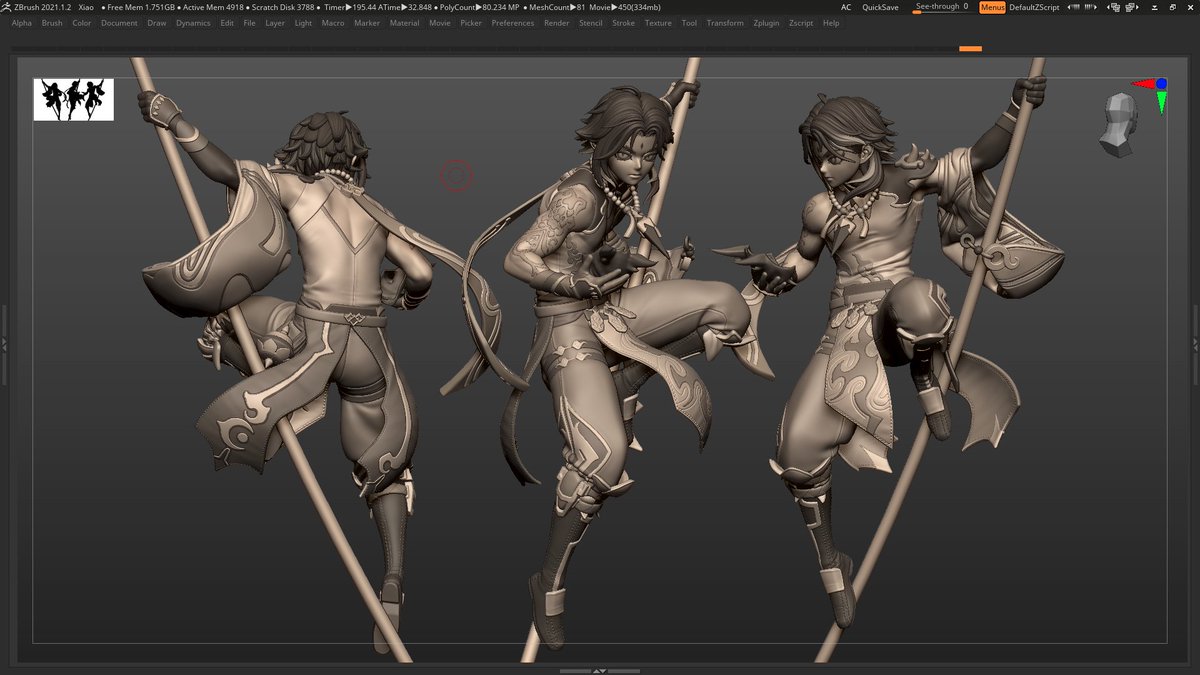Open the Brush menu
The image size is (1200, 675).
click(x=52, y=23)
